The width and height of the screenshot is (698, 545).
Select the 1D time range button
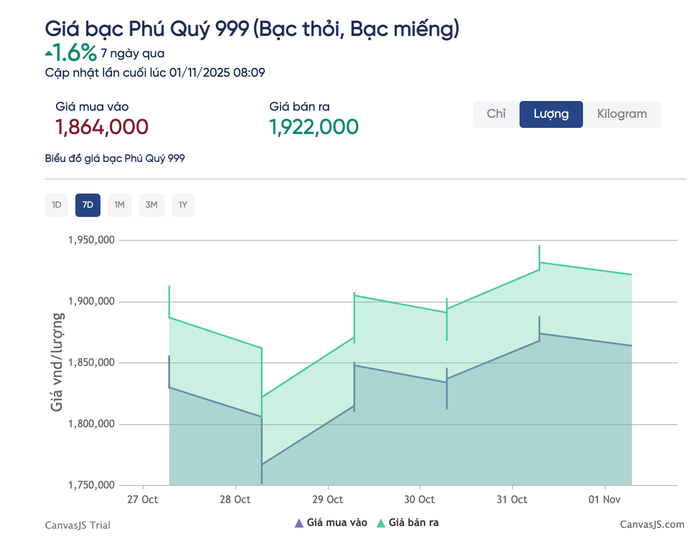click(x=56, y=205)
